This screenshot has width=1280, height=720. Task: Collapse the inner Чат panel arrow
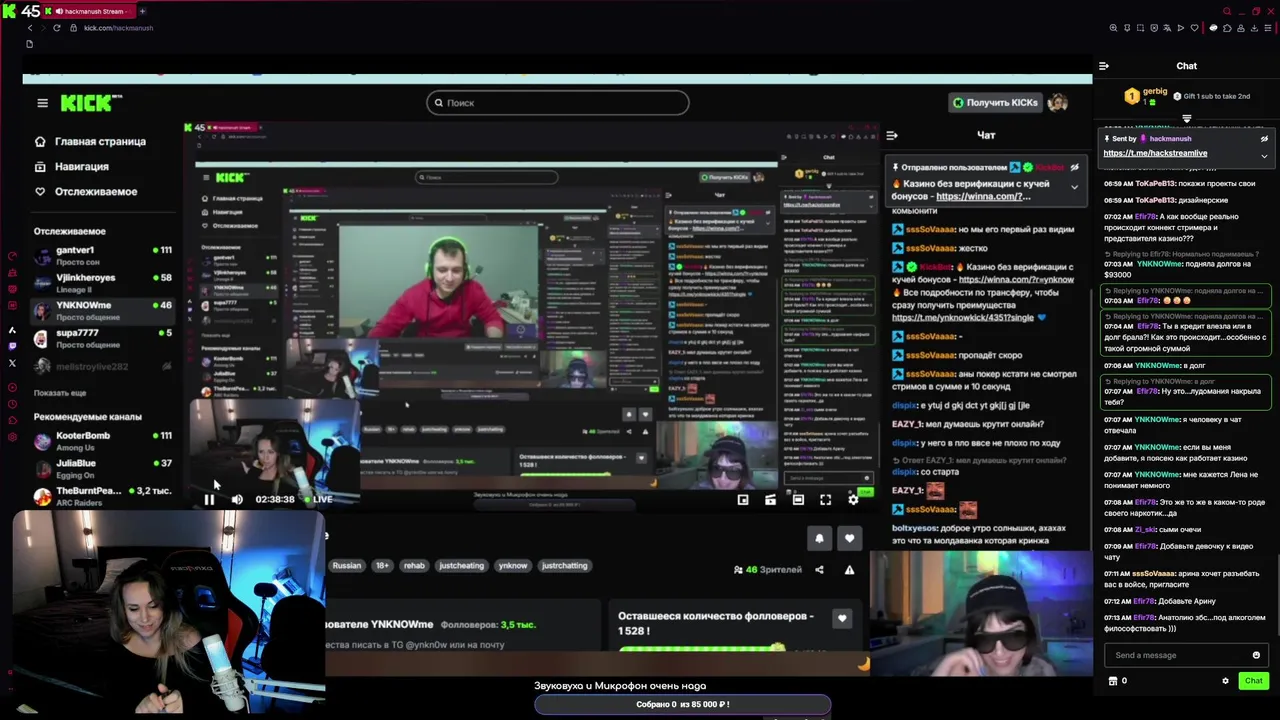coord(892,135)
